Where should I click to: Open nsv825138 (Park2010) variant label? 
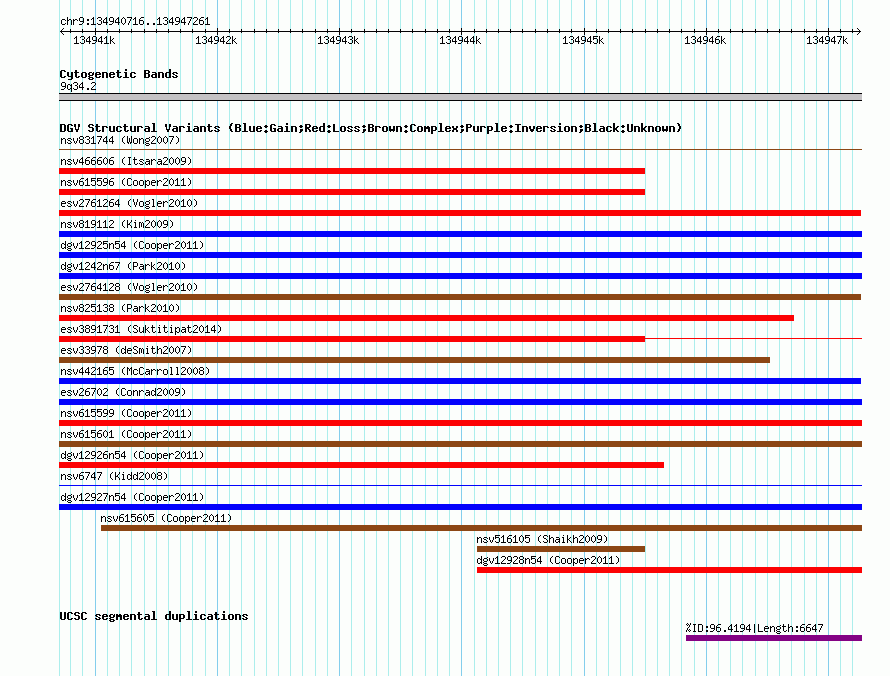point(120,308)
